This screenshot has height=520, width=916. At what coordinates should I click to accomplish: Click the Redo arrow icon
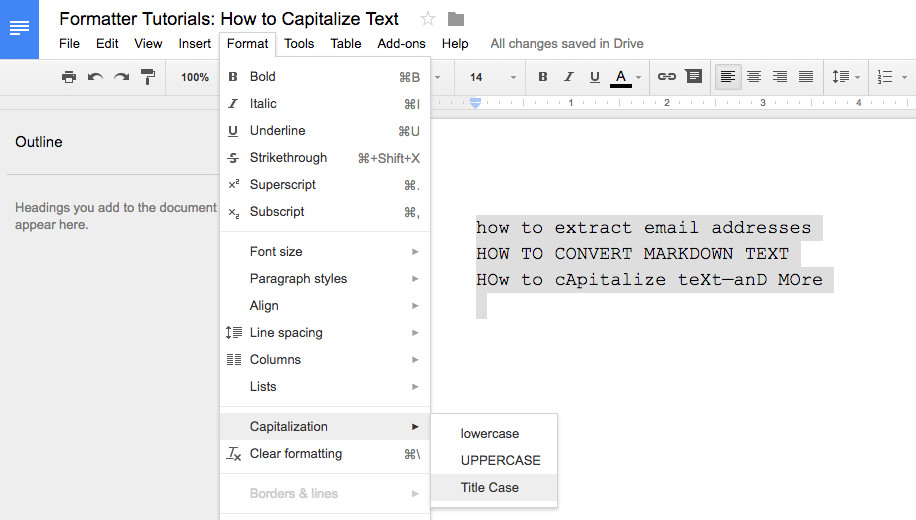click(x=122, y=77)
